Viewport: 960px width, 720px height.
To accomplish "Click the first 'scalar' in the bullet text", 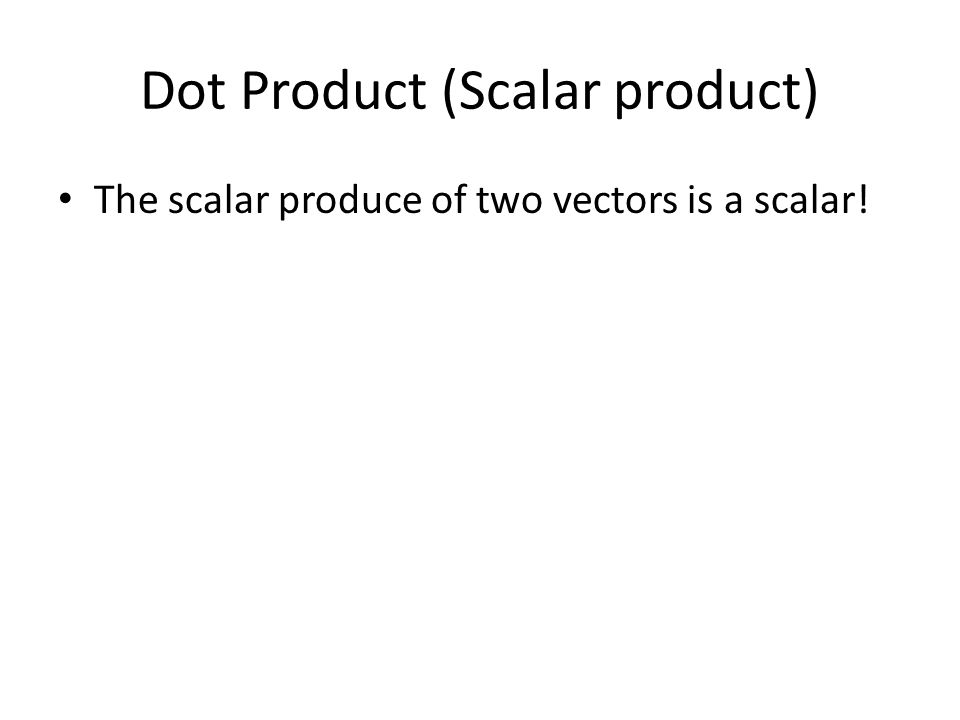I will (219, 200).
